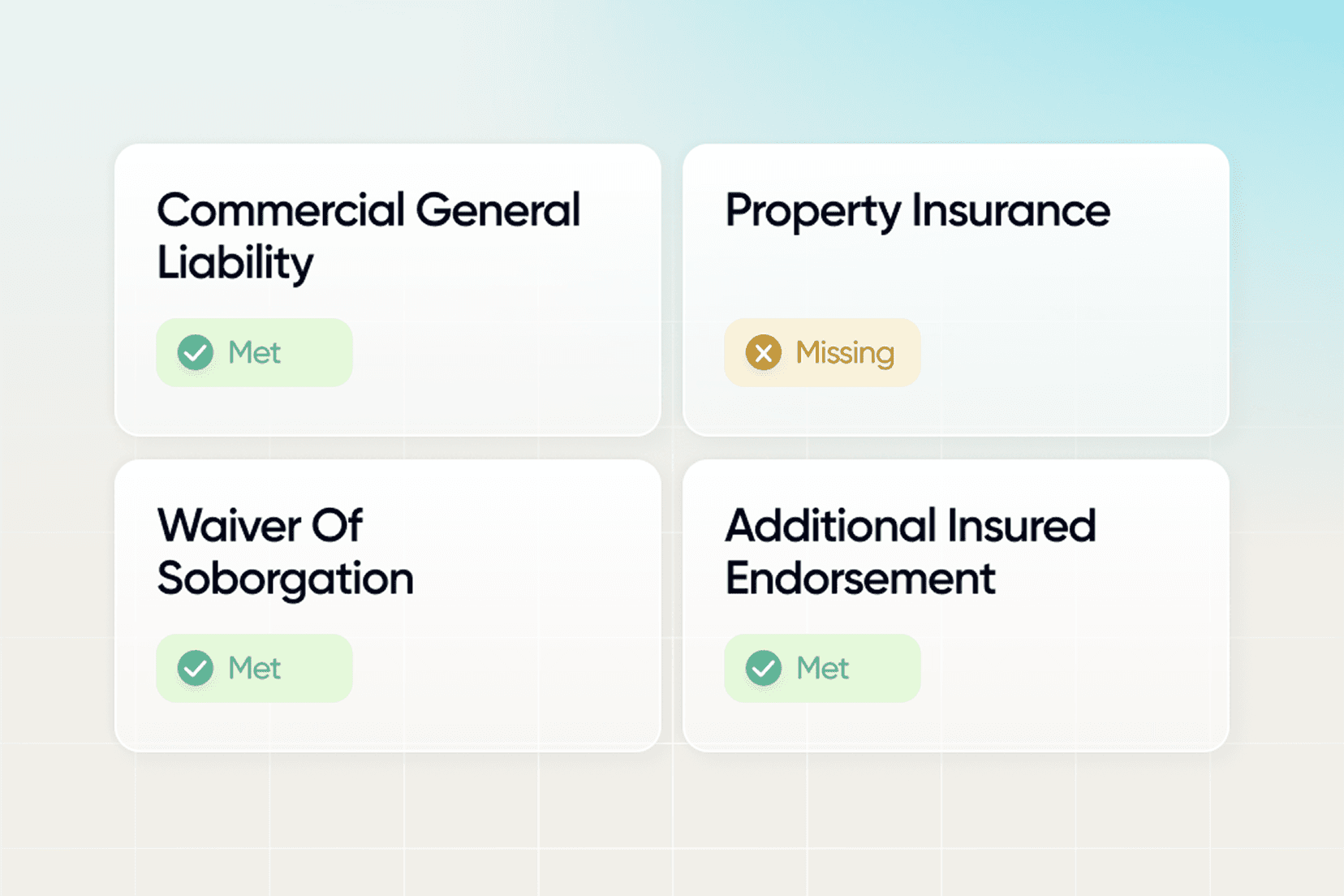
Task: Click empty space inside the Additional Insured Endorsement card
Action: [1079, 674]
